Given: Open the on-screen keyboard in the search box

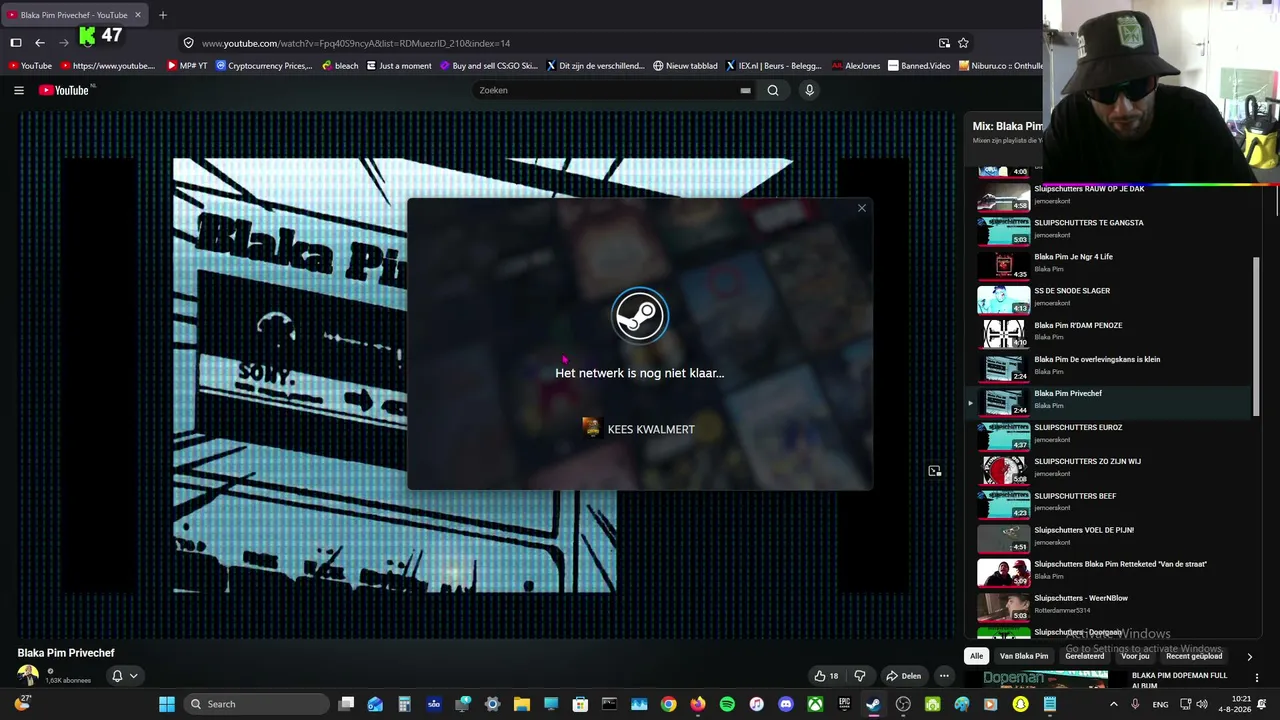Looking at the screenshot, I should tap(745, 90).
